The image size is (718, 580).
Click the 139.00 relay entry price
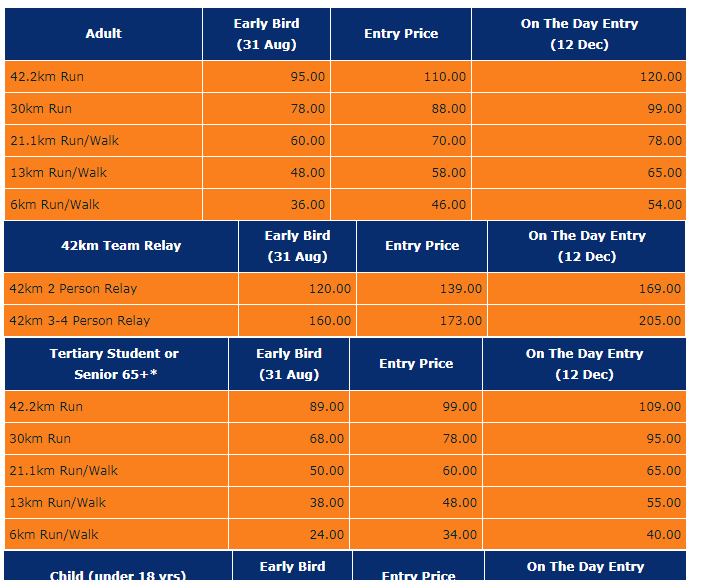click(x=461, y=288)
